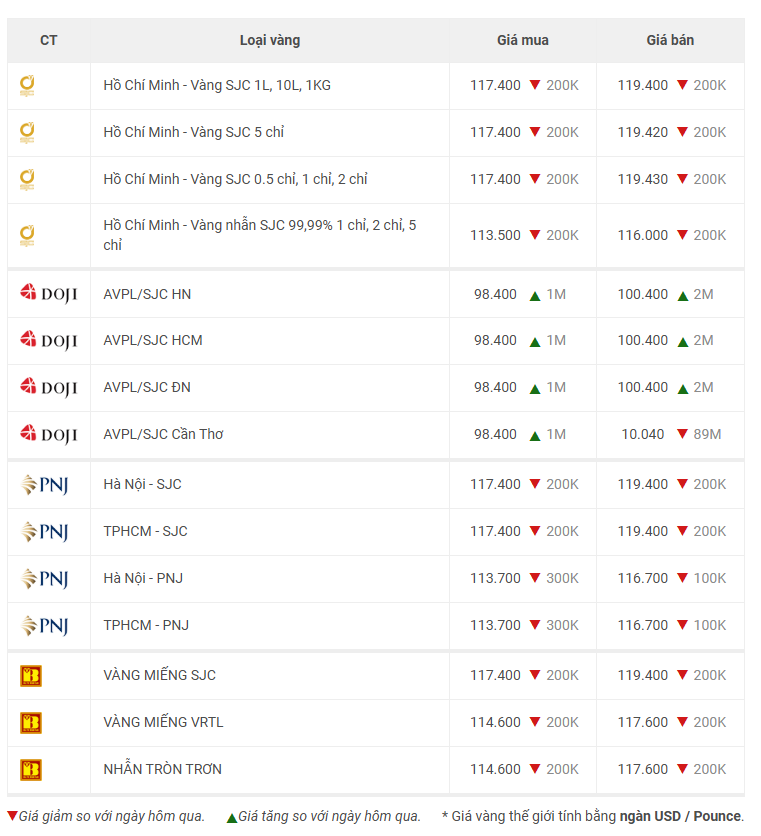The height and width of the screenshot is (836, 761).
Task: Click the DOJI logo next to AVPL/SJC HN
Action: (49, 294)
